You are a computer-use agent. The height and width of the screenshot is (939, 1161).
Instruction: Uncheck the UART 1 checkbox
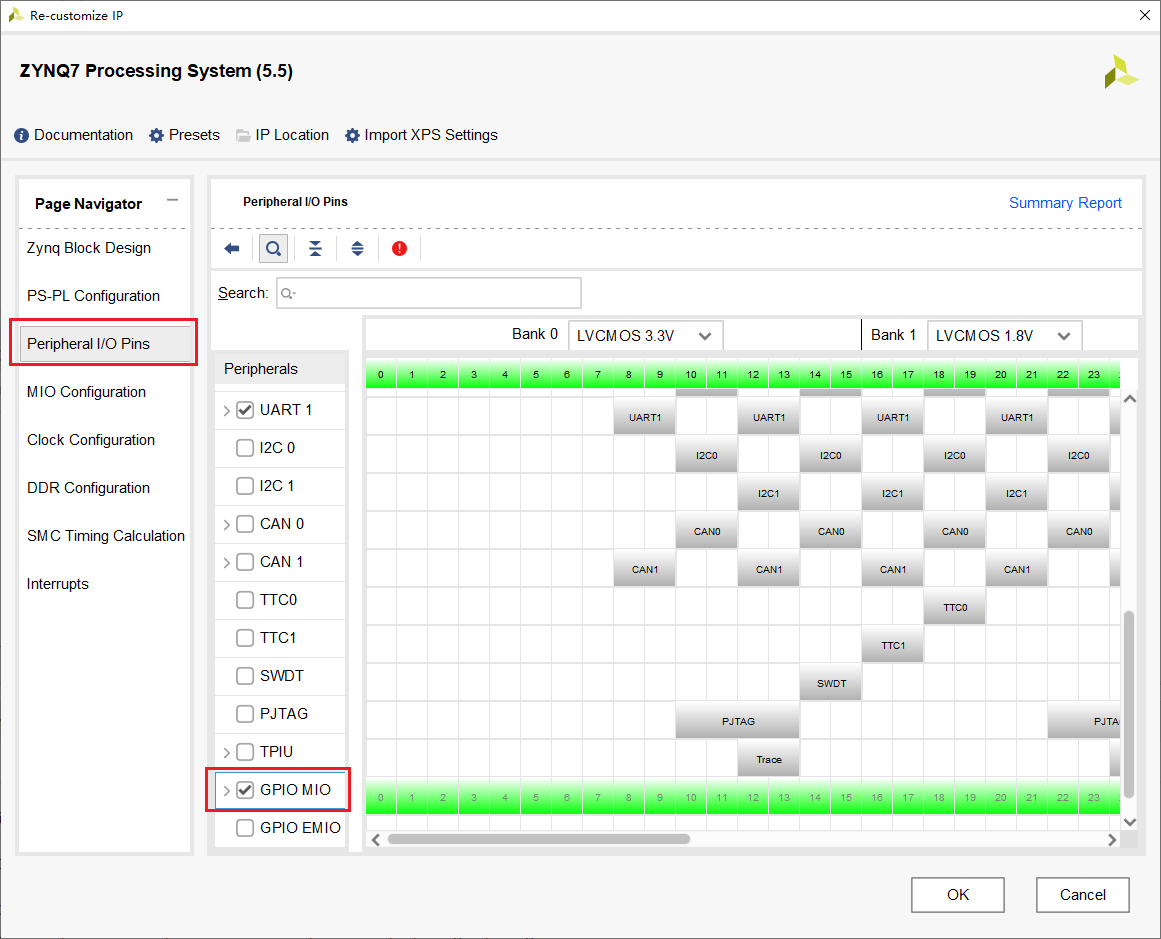pos(244,410)
